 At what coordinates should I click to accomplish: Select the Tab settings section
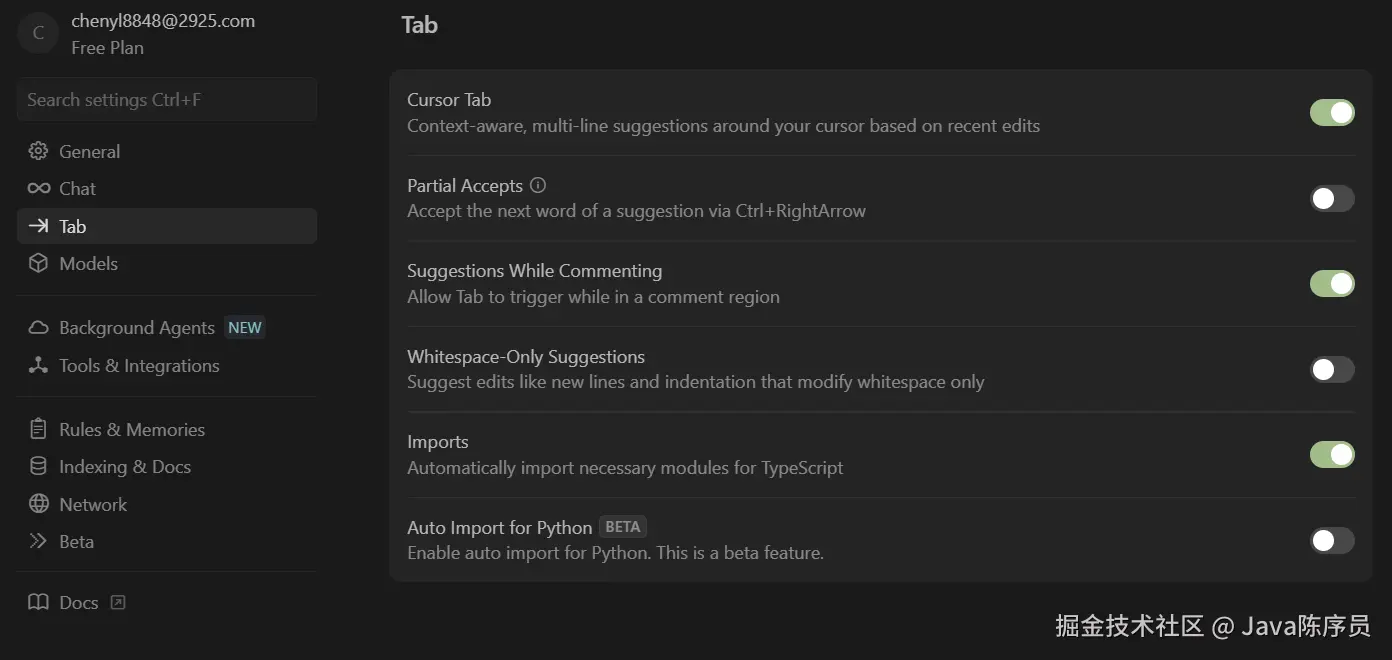166,226
